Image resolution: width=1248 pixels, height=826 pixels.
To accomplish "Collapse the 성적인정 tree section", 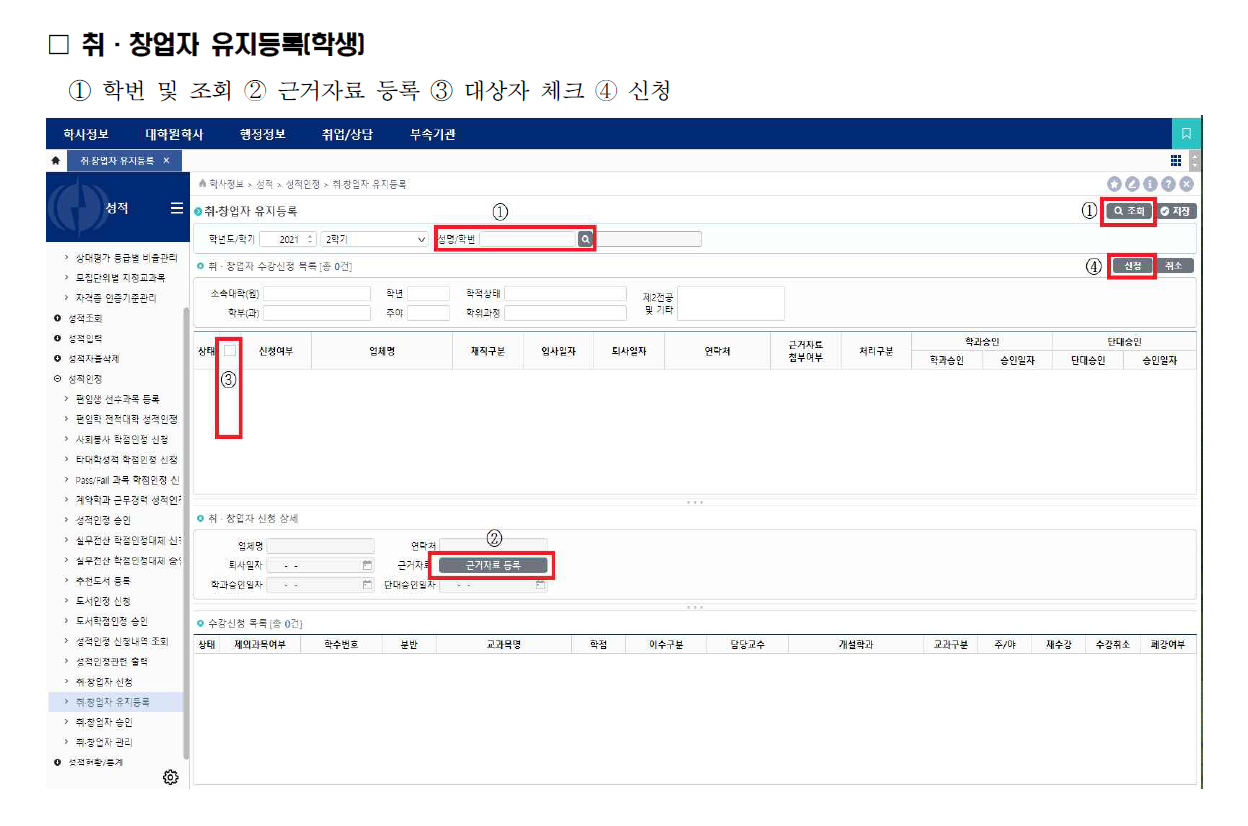I will click(58, 379).
